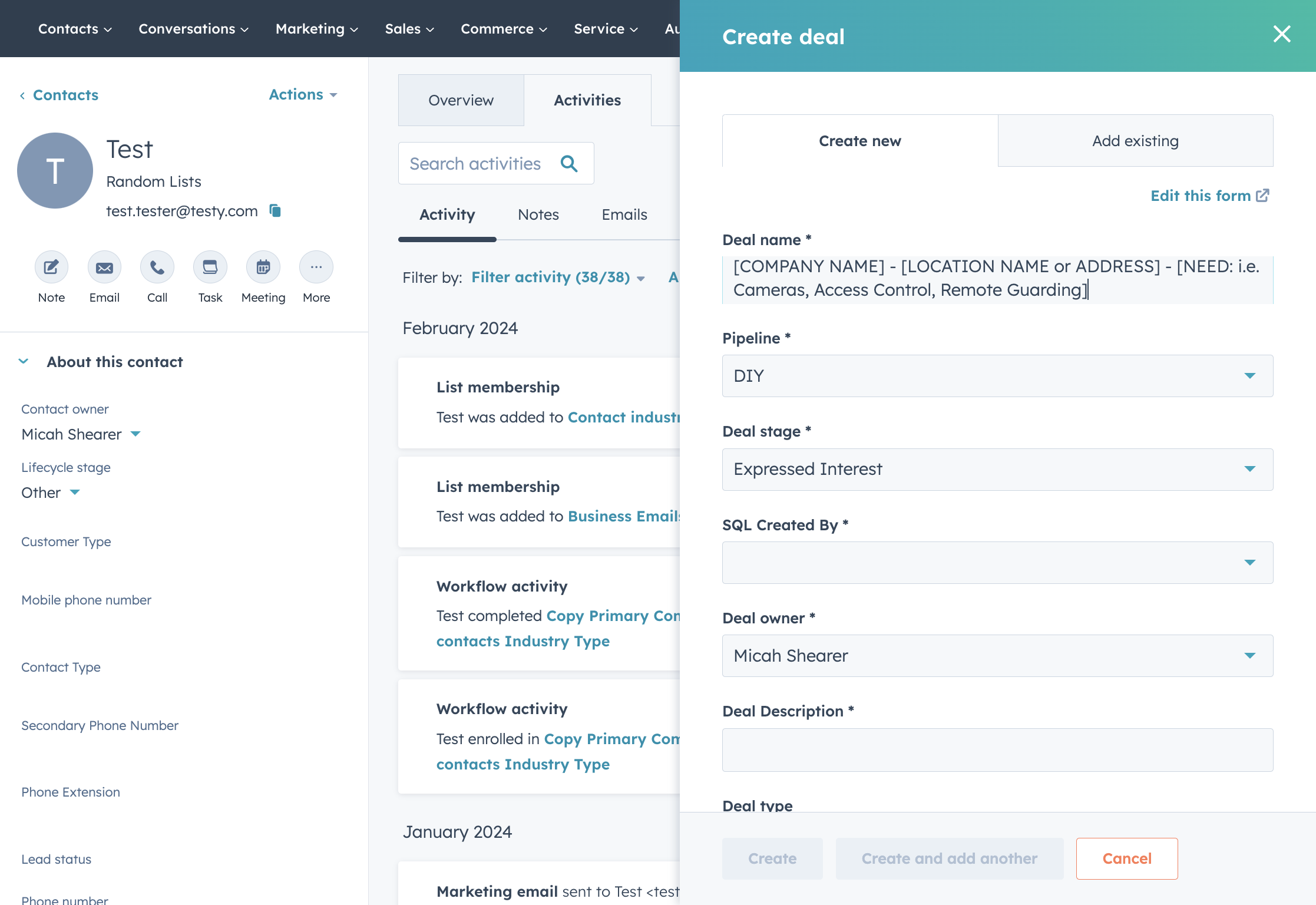Click the search magnifier in Search activities

click(569, 163)
